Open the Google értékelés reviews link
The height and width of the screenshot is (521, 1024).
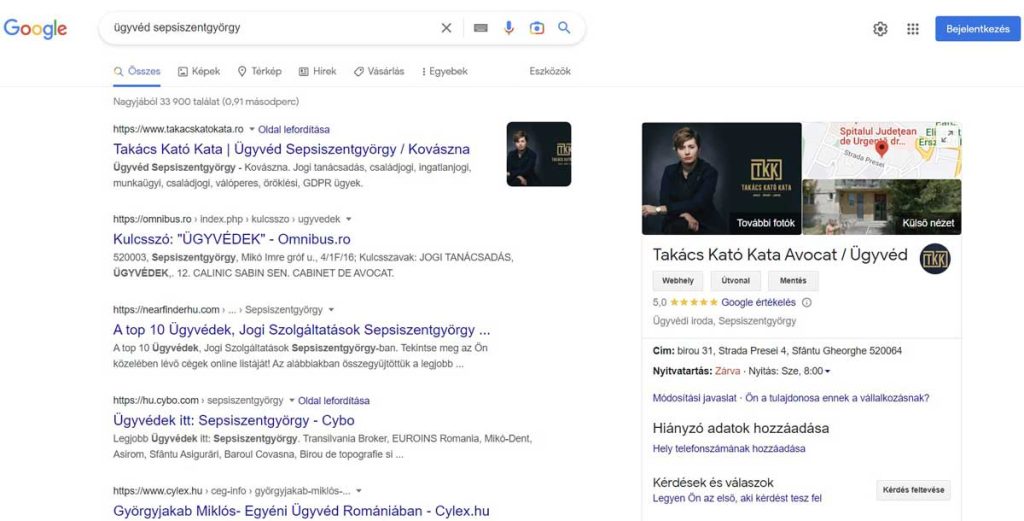758,302
